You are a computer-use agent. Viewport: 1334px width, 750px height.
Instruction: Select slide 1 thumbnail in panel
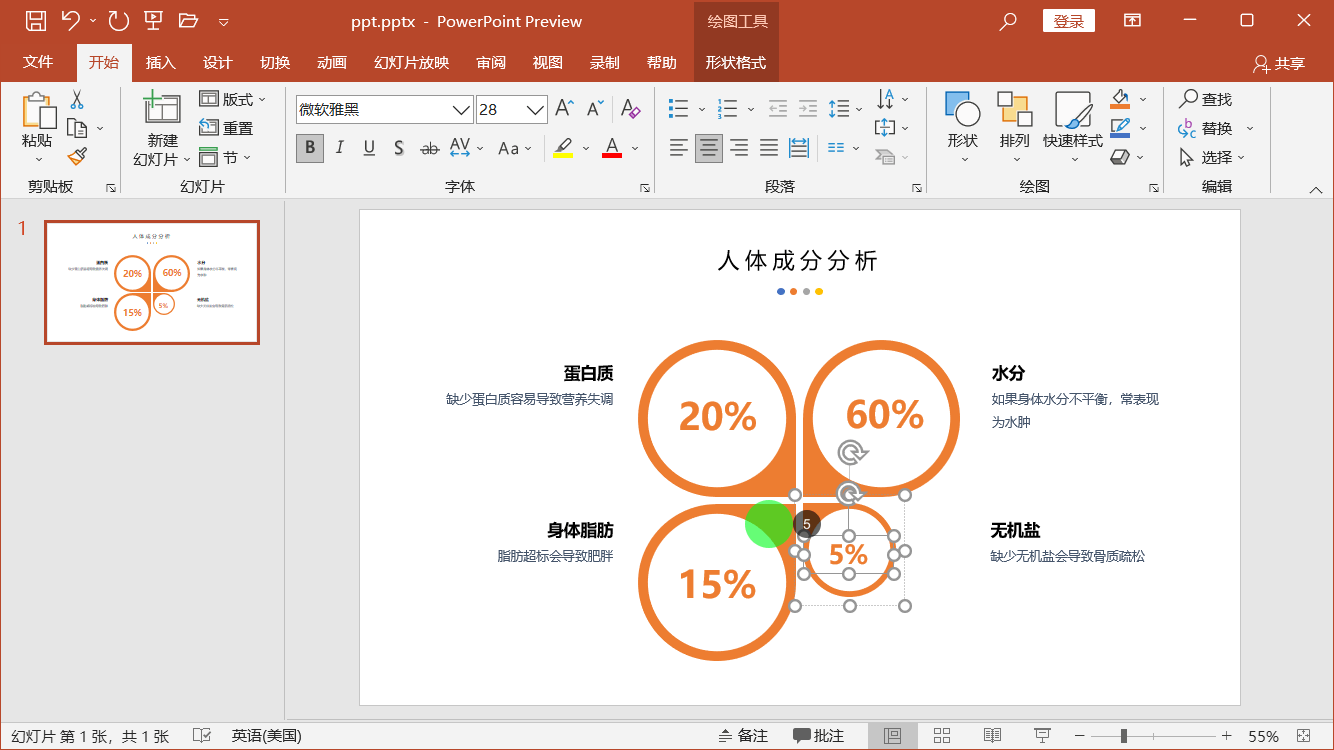click(151, 282)
